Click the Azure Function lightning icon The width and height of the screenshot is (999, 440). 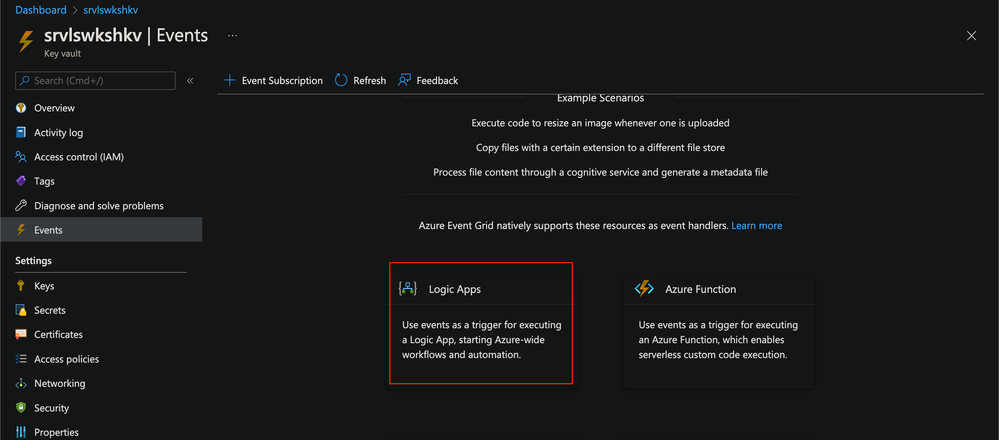(644, 288)
